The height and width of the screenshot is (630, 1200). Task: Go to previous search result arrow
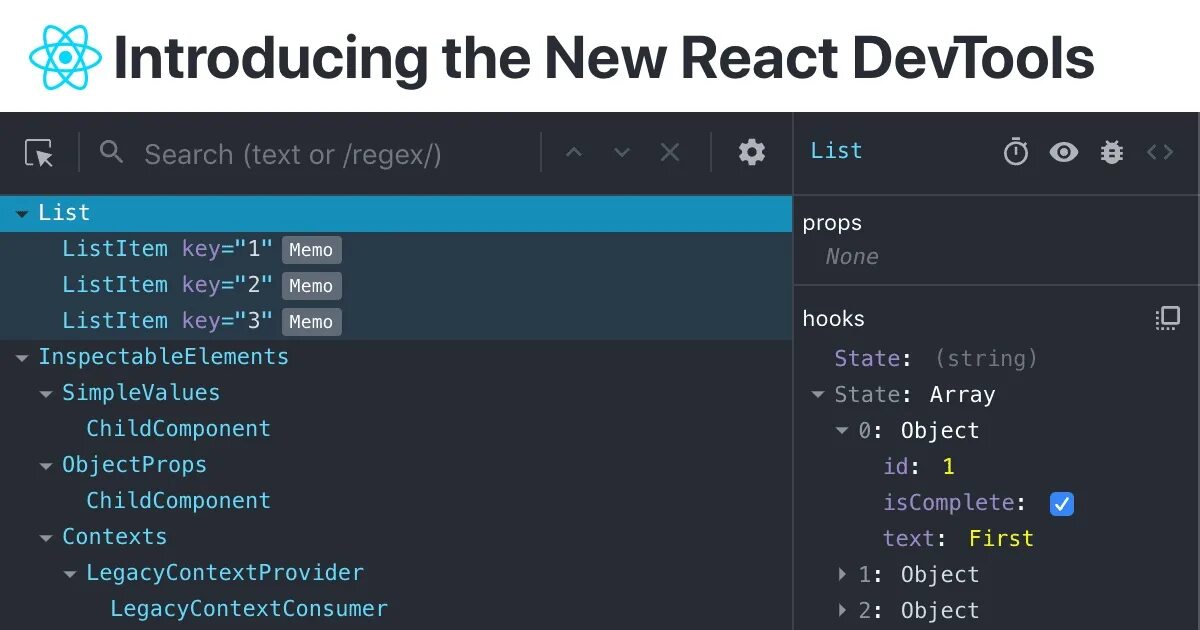[x=574, y=153]
